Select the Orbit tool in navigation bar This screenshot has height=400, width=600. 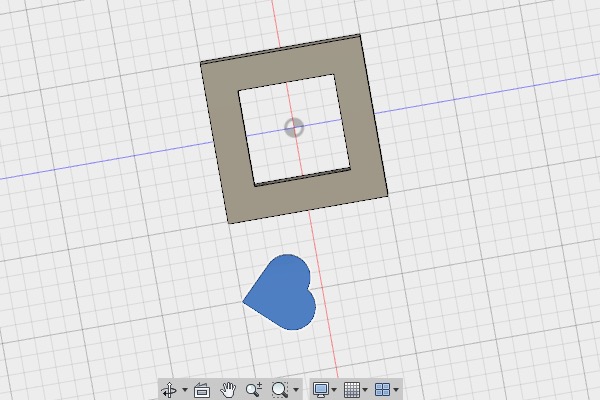(169, 390)
